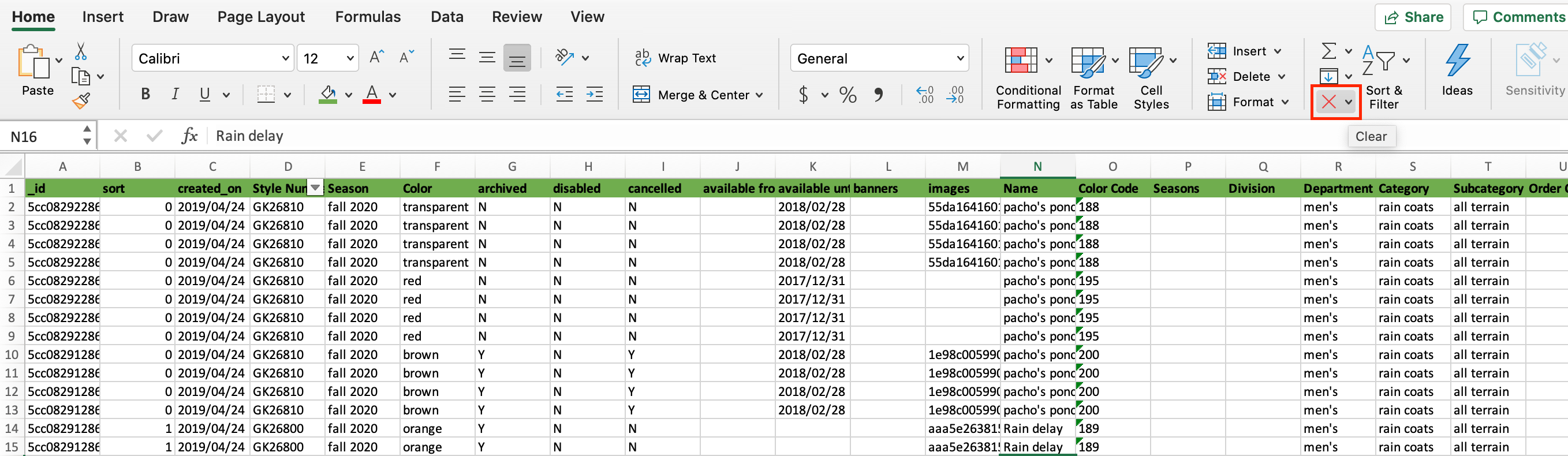Switch to the Insert tab
The width and height of the screenshot is (1568, 456).
click(x=103, y=16)
